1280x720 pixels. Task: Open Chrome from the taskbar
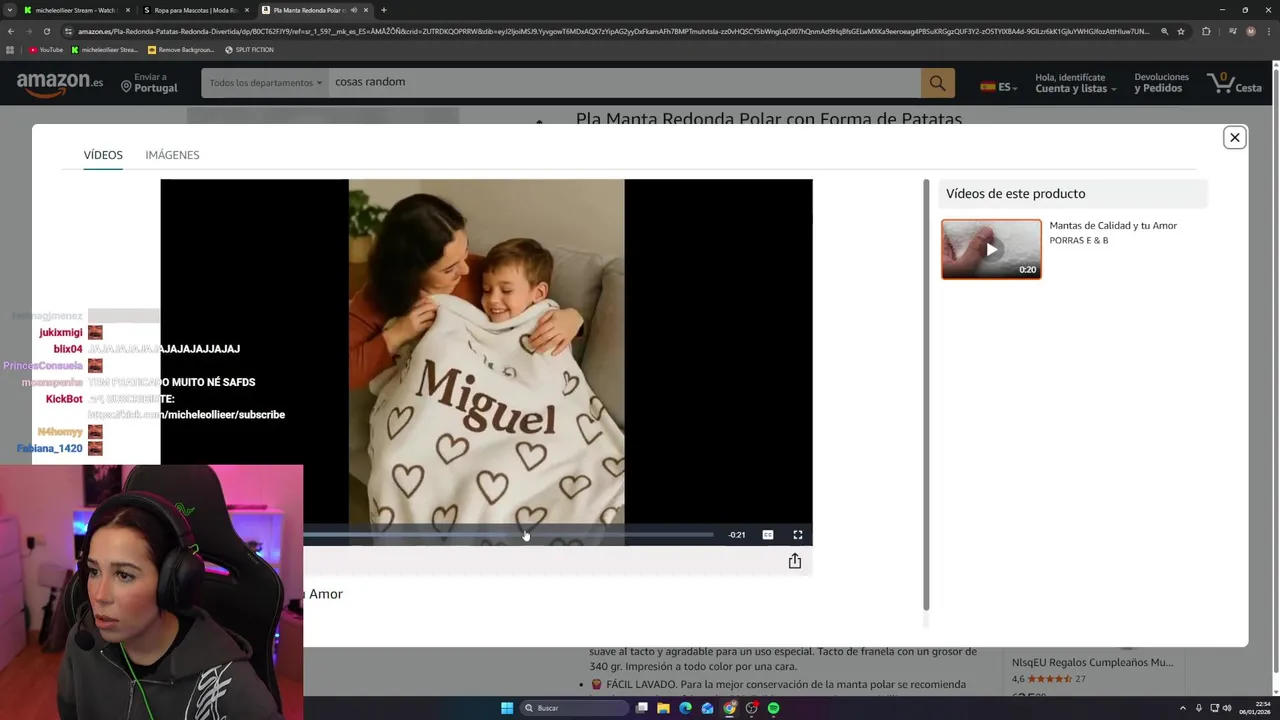[x=730, y=708]
